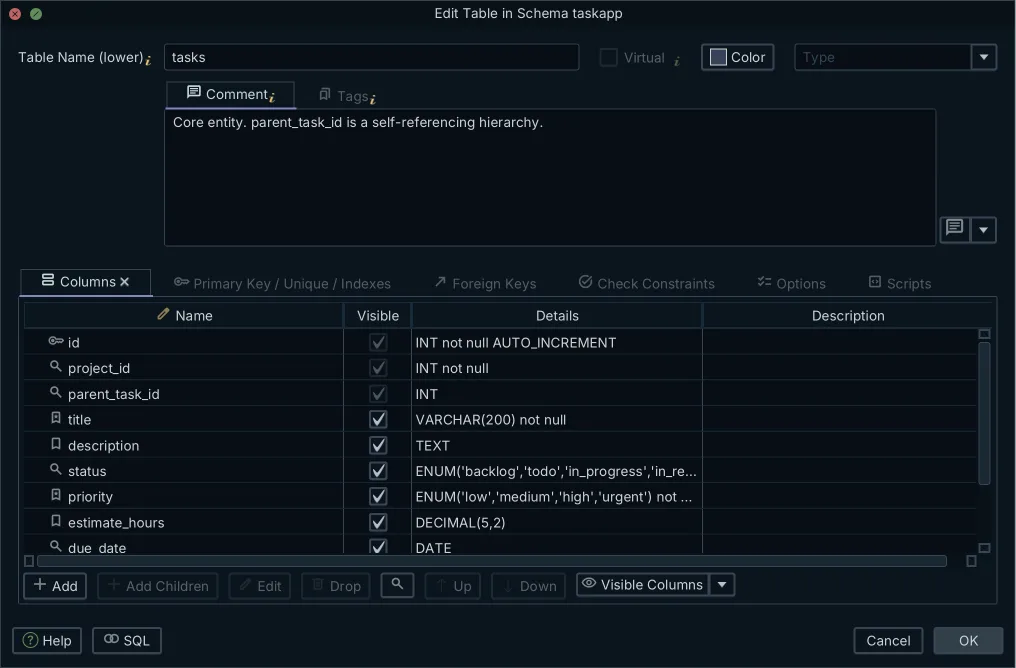Open the comment editor icon button
The image size is (1016, 668).
click(954, 229)
